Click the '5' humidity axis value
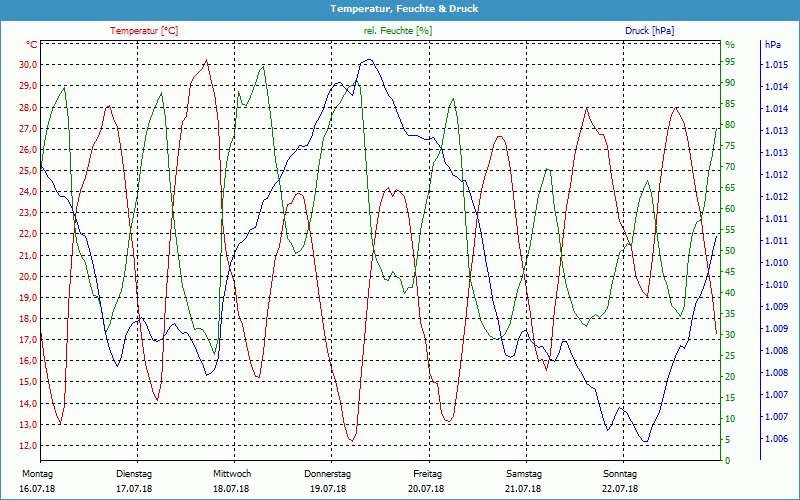Image resolution: width=800 pixels, height=500 pixels. [728, 439]
